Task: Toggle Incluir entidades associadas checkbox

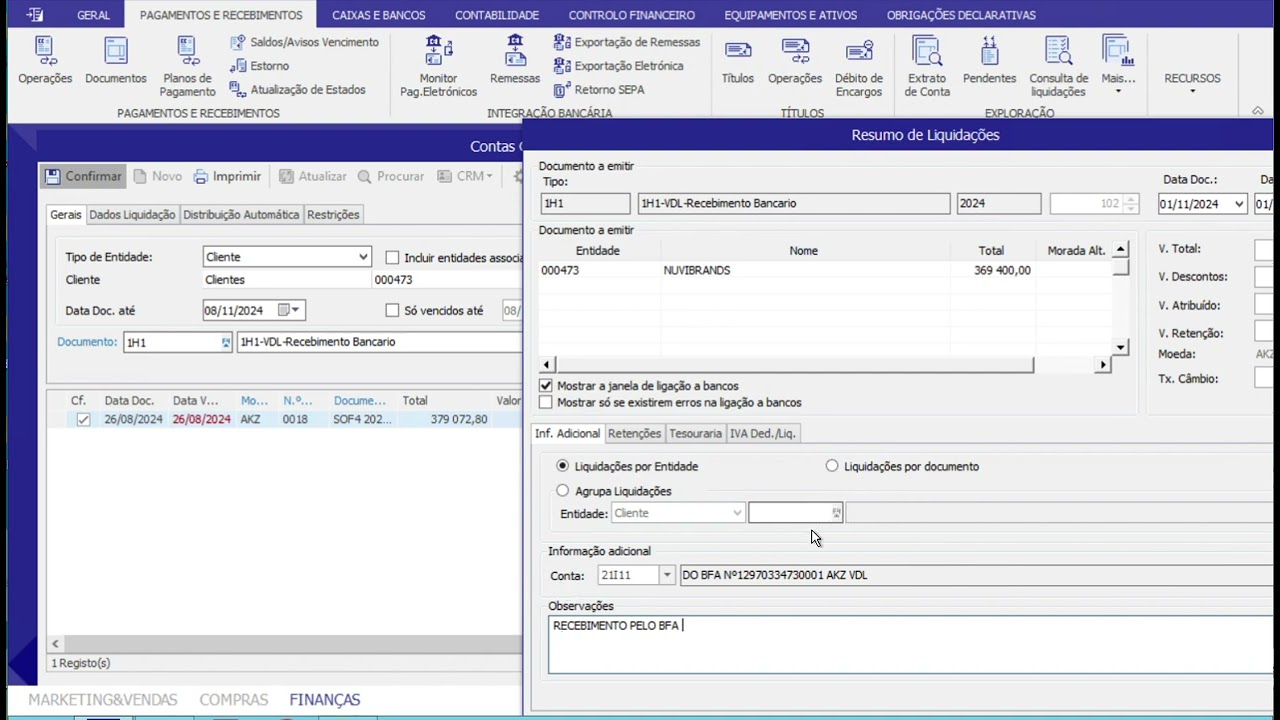Action: [392, 258]
